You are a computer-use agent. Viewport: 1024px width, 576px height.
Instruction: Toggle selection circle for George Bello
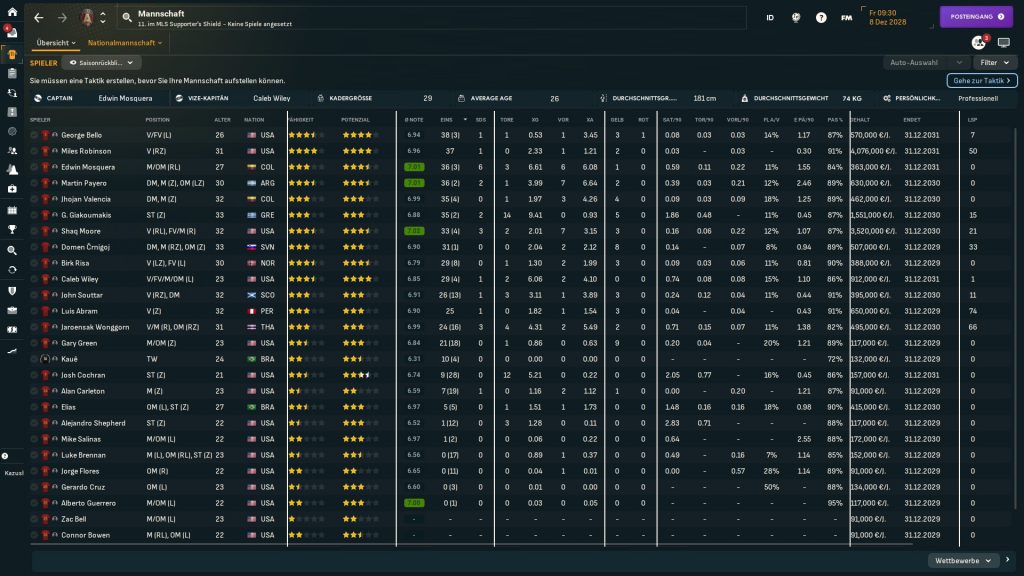[34, 134]
